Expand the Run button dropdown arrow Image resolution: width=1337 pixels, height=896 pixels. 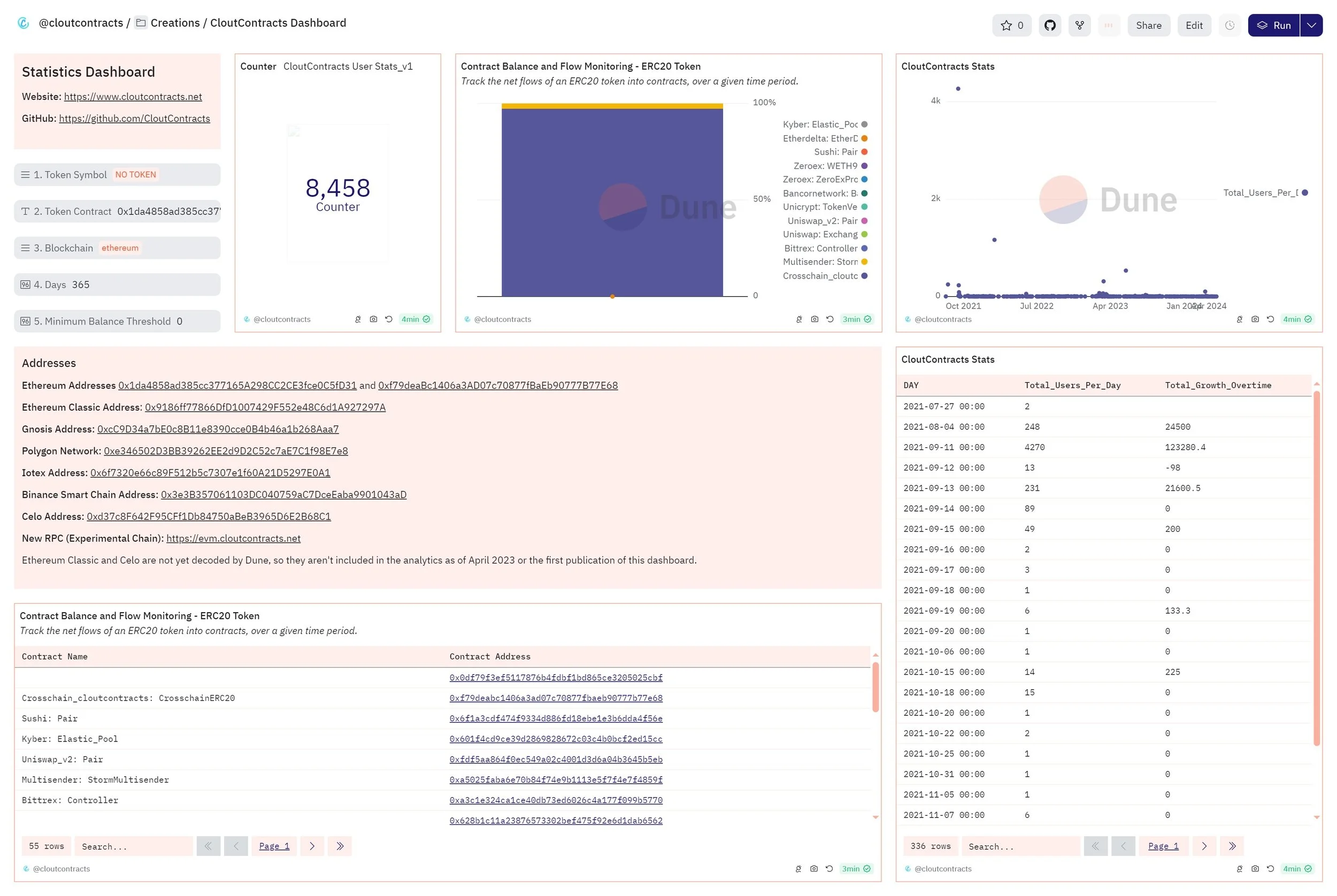tap(1311, 25)
